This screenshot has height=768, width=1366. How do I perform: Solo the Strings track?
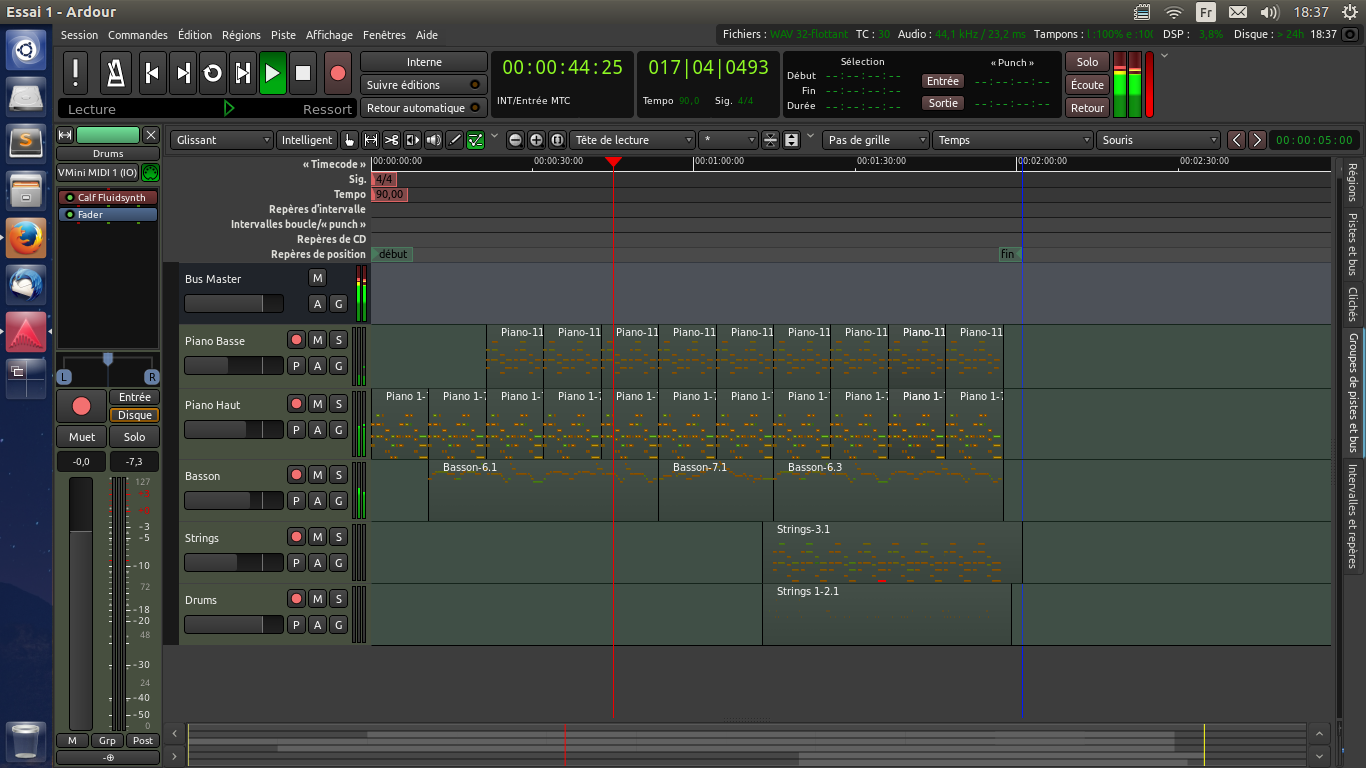tap(338, 537)
